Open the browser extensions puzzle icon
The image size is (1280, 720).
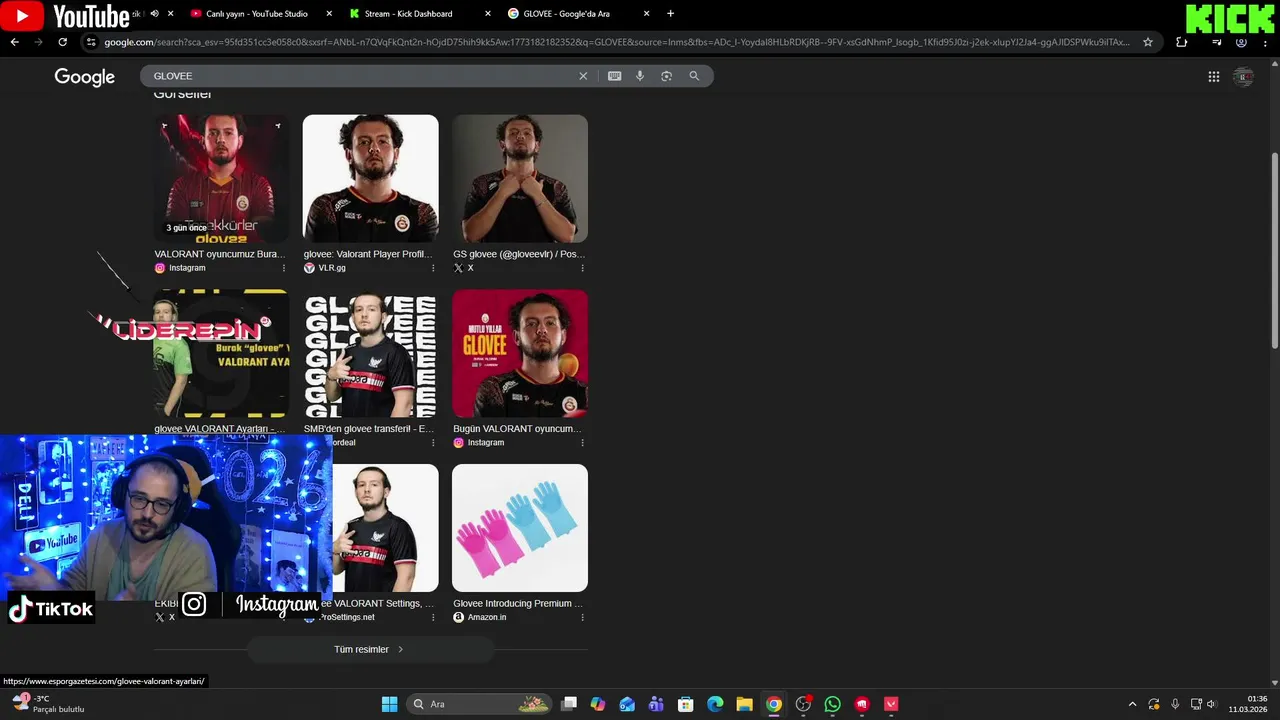1182,42
